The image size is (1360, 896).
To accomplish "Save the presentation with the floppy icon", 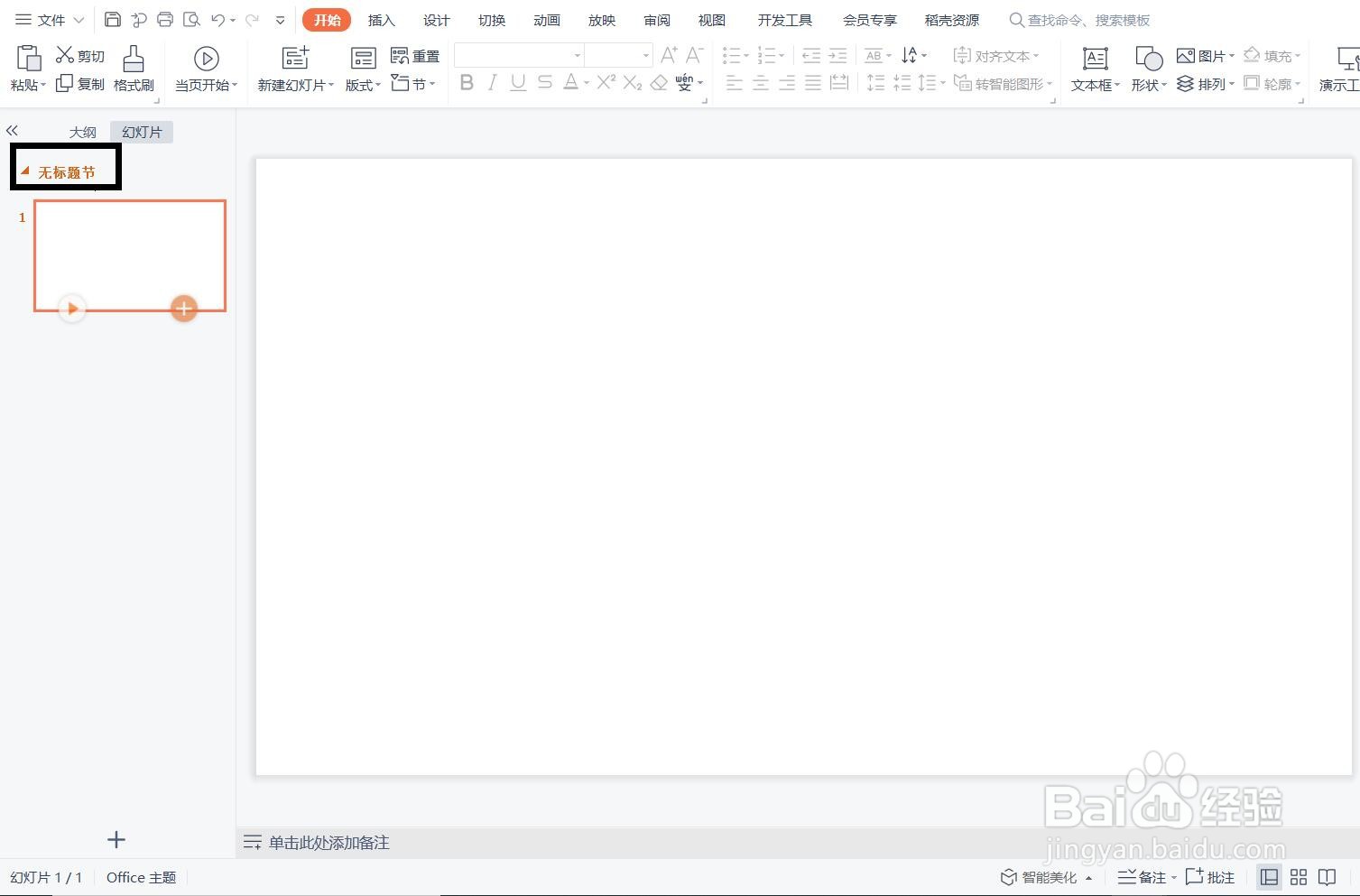I will [113, 20].
